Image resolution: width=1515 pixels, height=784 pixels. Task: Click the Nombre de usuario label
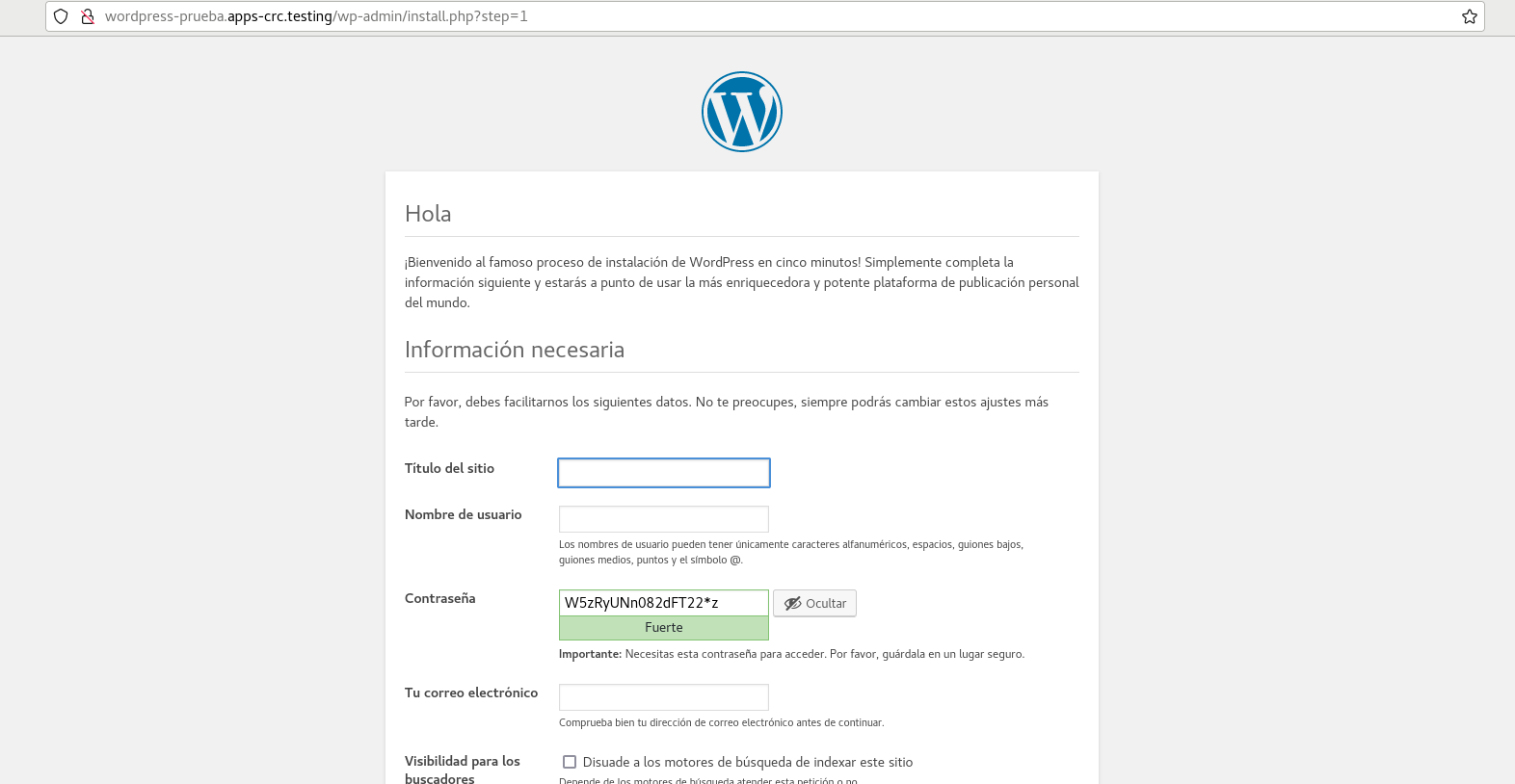464,514
